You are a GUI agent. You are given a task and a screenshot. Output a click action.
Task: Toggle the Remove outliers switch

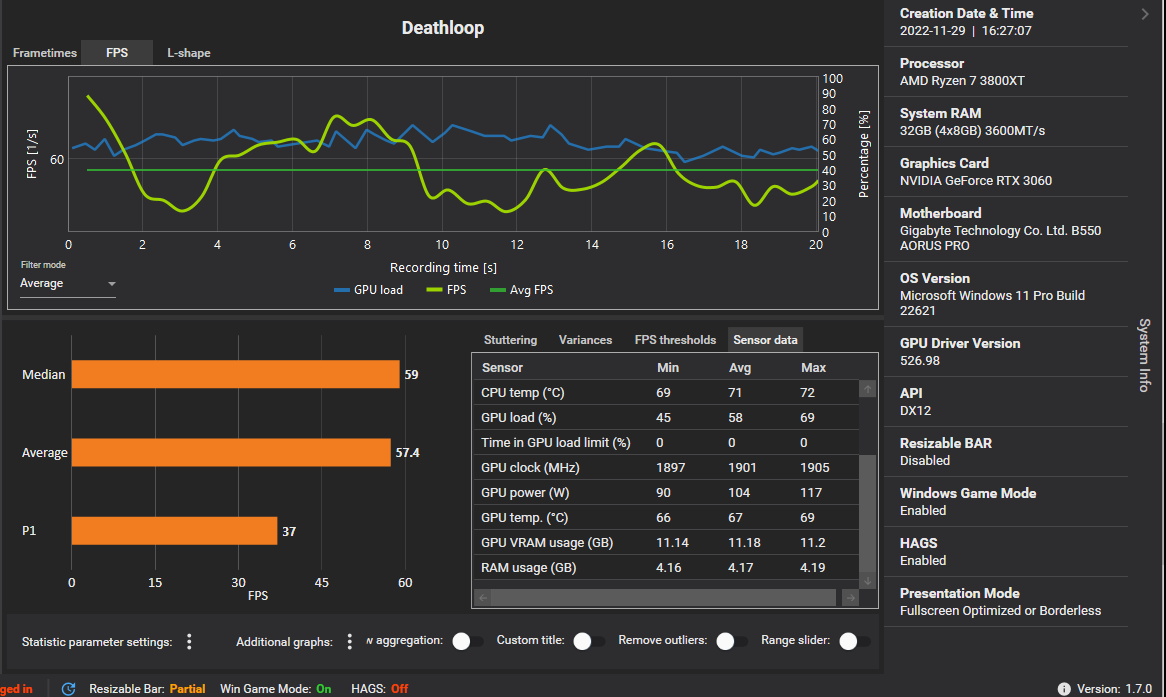[732, 641]
